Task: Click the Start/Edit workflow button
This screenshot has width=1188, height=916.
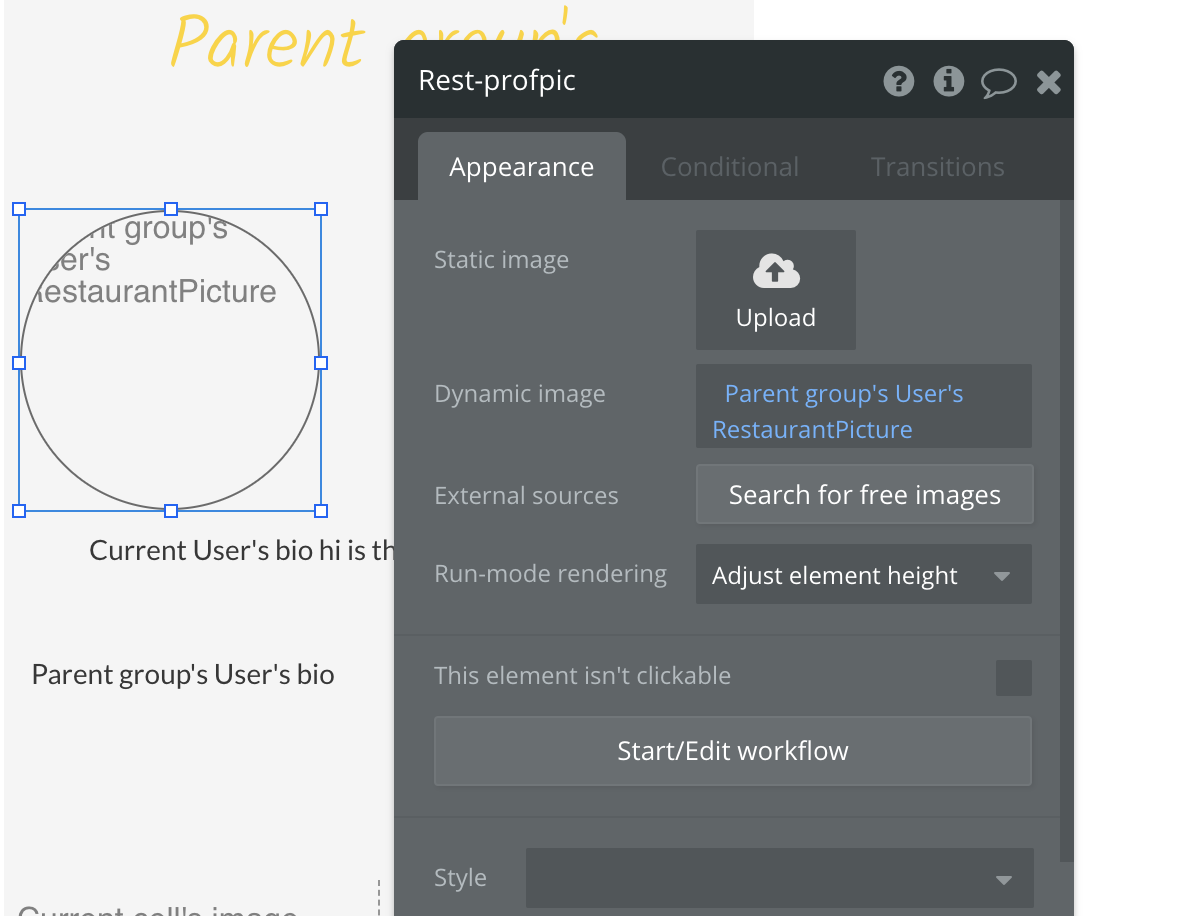Action: pos(732,751)
